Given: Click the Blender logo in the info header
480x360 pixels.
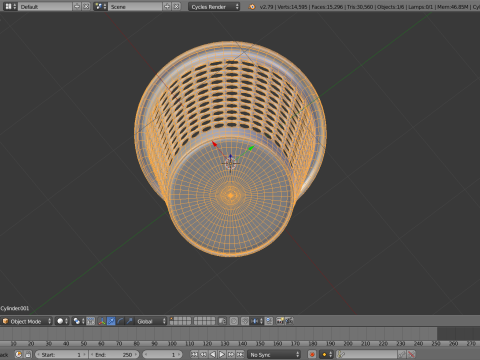Looking at the screenshot, I should pos(252,6).
